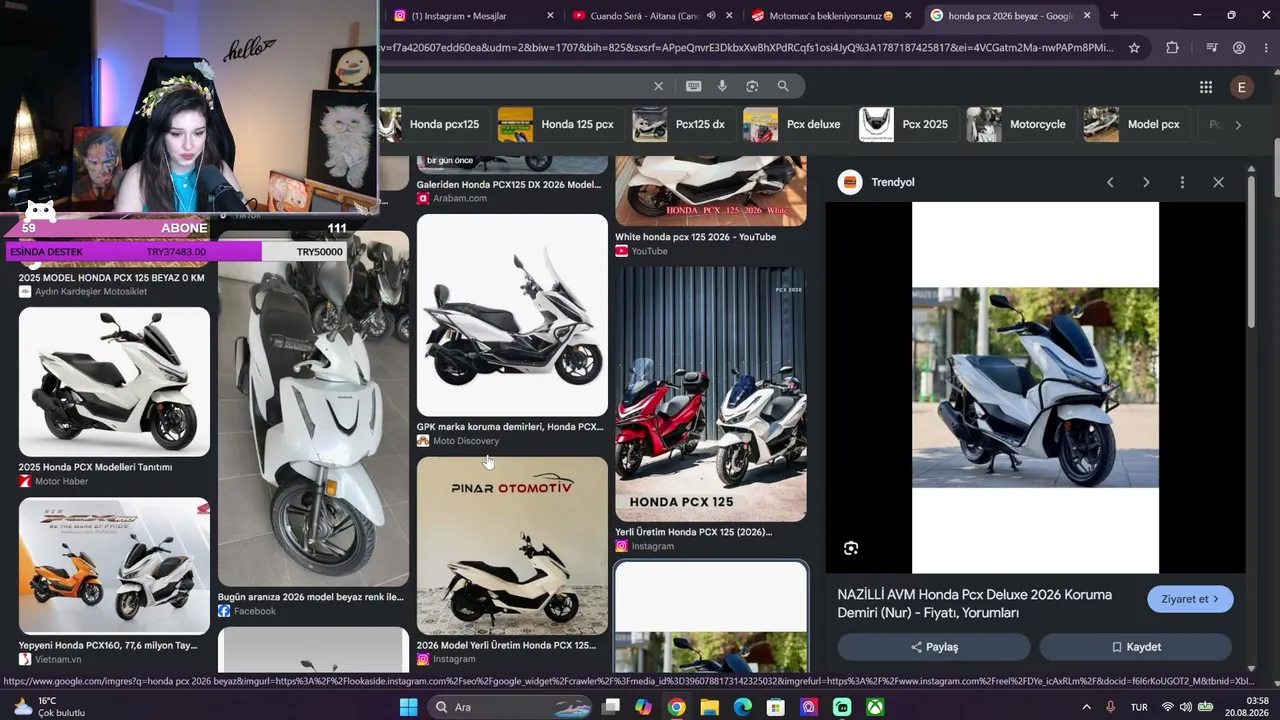Open the weather widget showing 16°C
The image size is (1280, 720).
pyautogui.click(x=48, y=706)
